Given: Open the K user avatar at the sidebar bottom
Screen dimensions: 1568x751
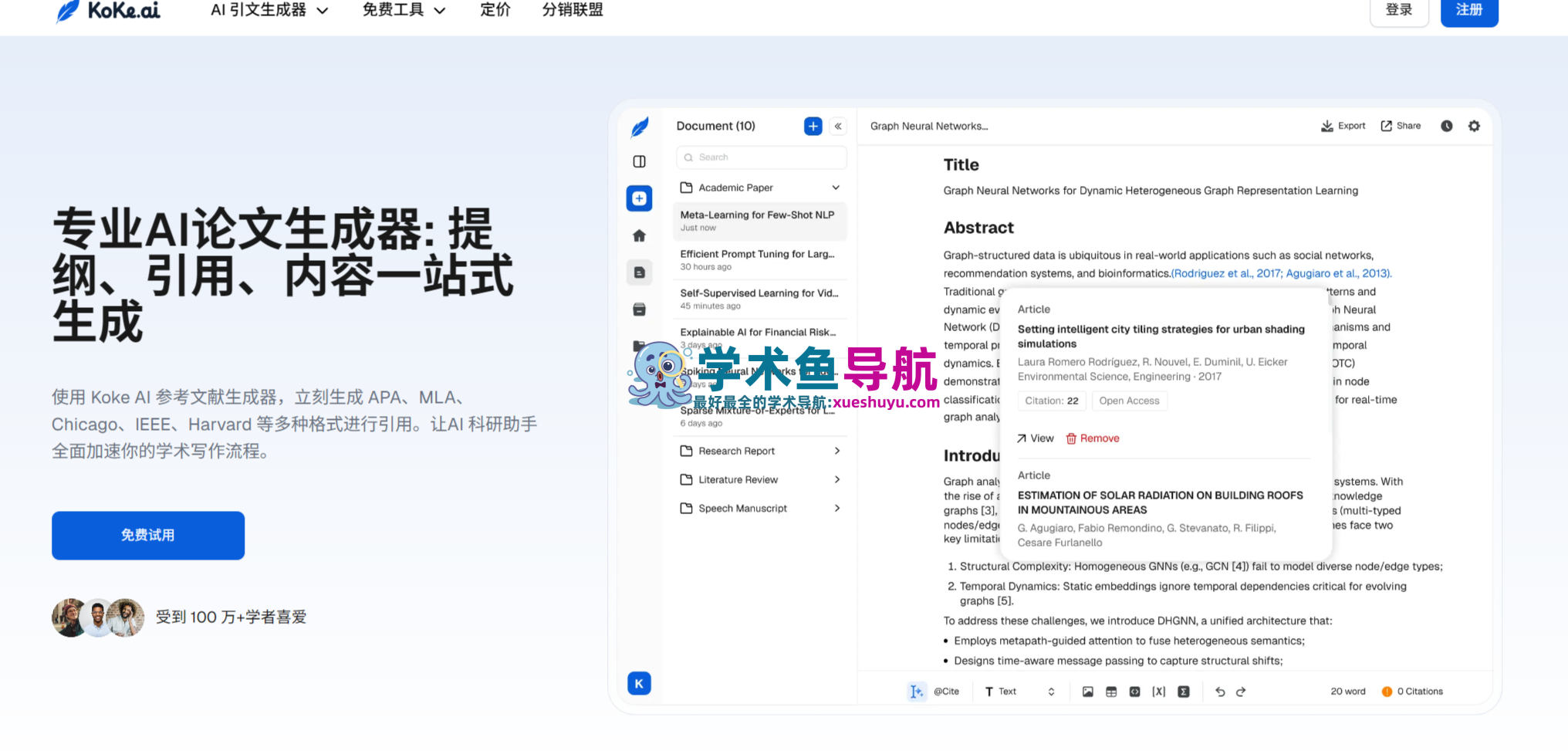Looking at the screenshot, I should (x=639, y=683).
